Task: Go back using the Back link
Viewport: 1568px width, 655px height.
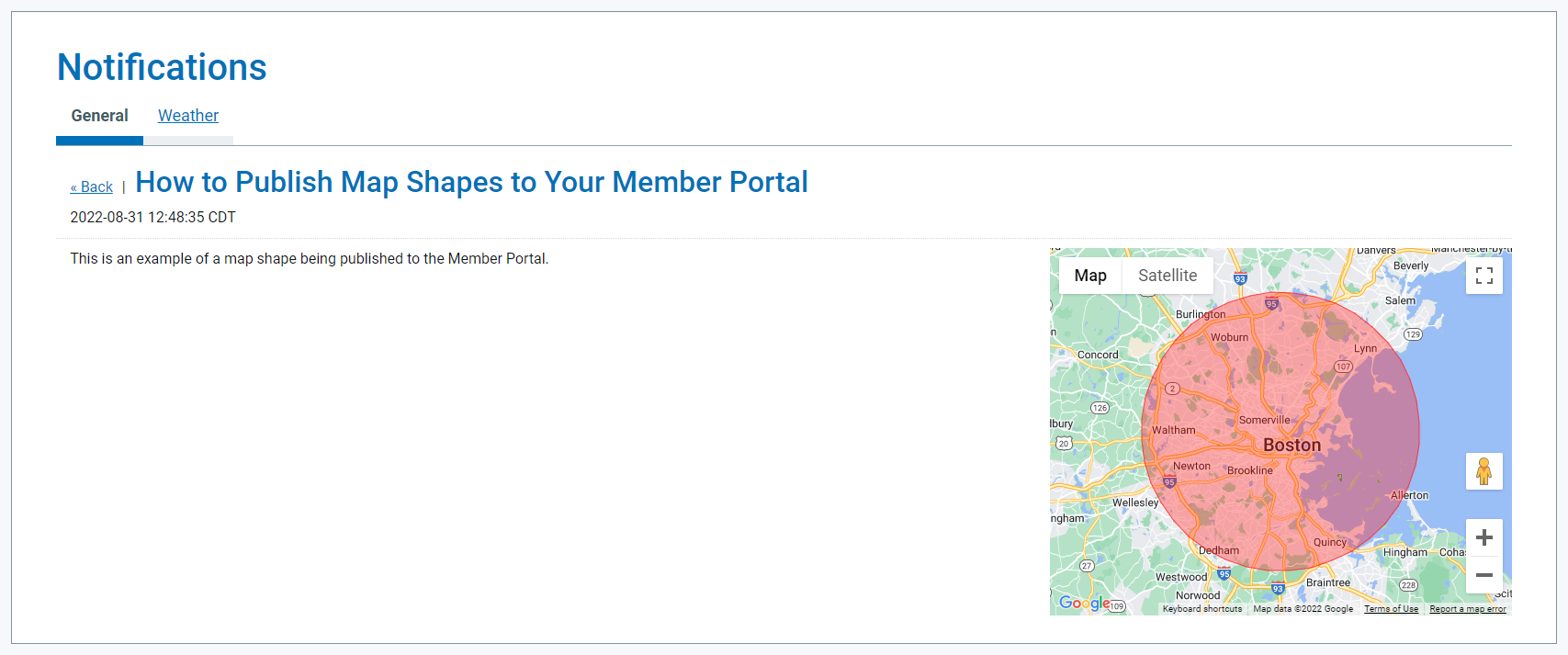Action: 91,186
